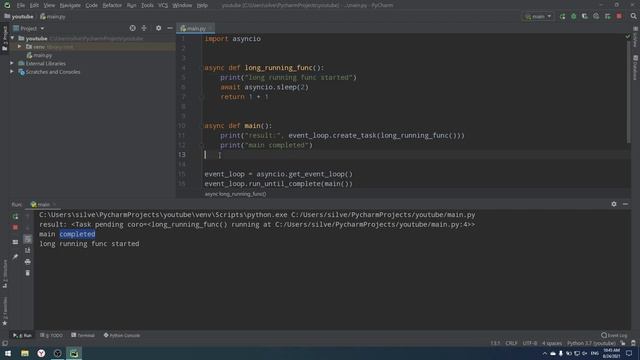Viewport: 640px width, 360px height.
Task: Click the green Run main button in toolbar
Action: [562, 16]
